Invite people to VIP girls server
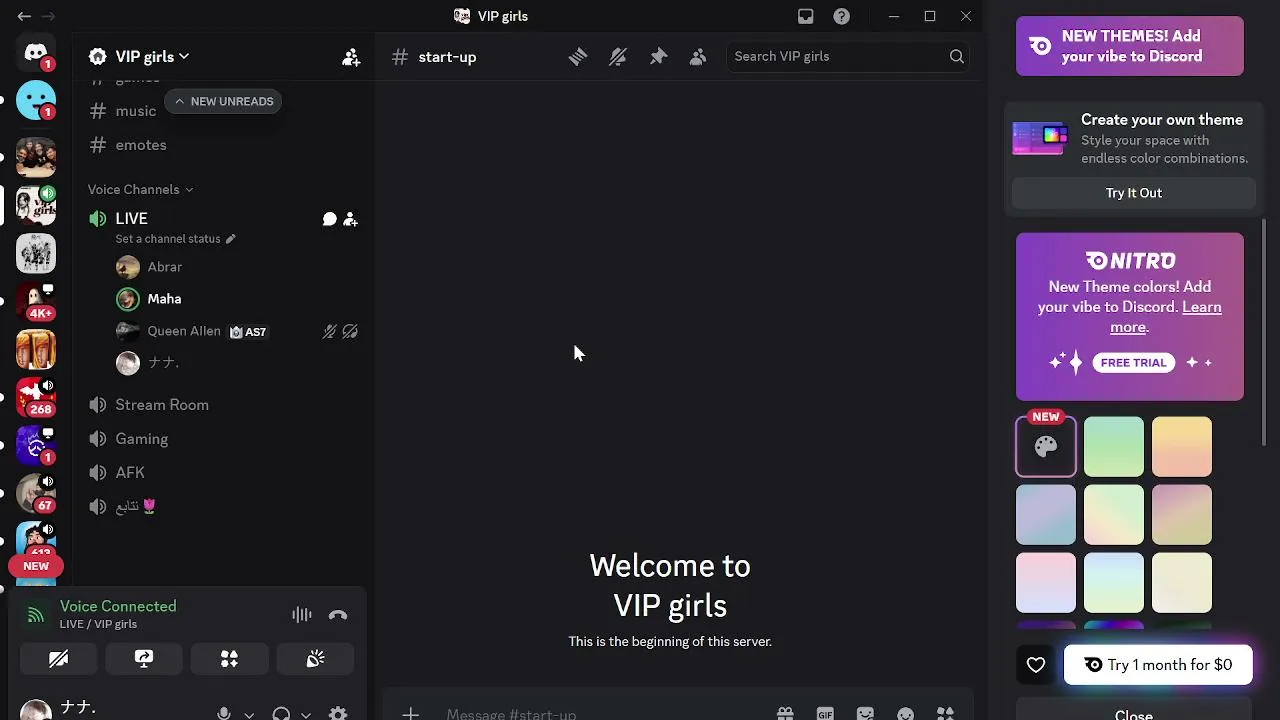 click(351, 57)
